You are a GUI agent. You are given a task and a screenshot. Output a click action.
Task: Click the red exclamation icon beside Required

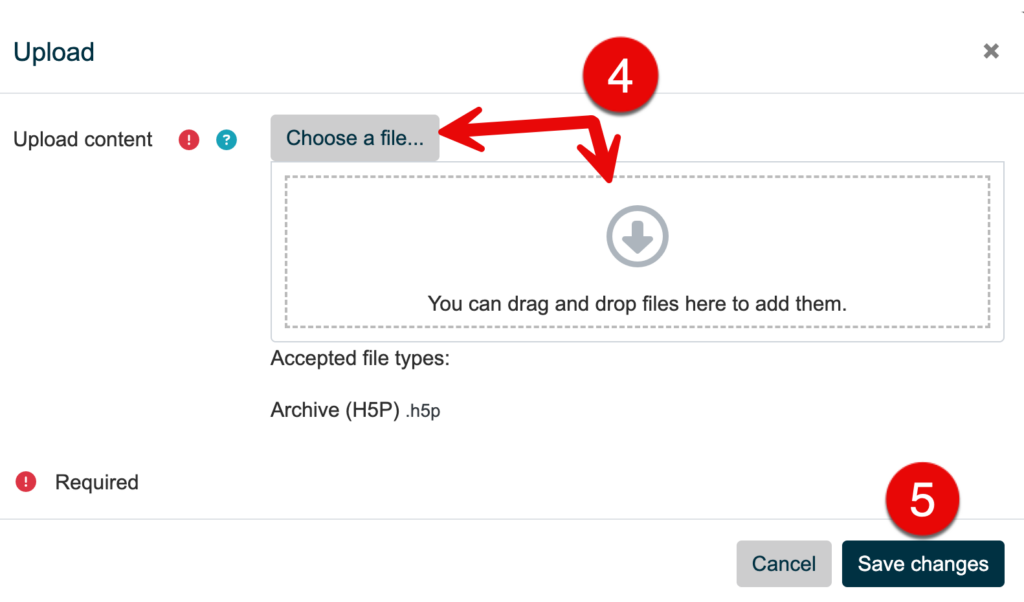(x=26, y=482)
